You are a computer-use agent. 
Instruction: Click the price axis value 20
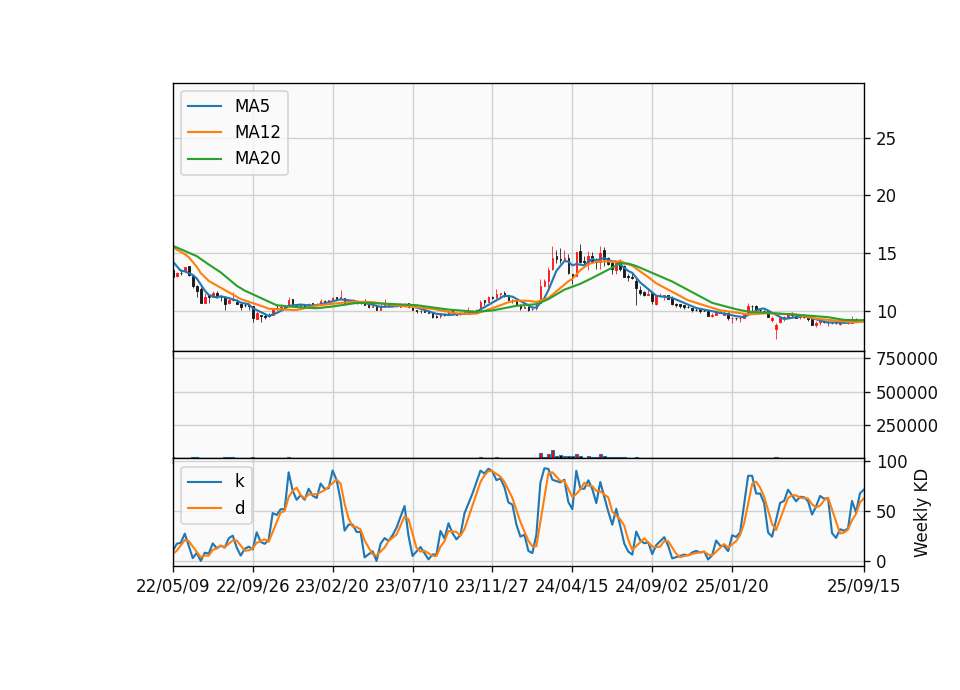point(886,196)
